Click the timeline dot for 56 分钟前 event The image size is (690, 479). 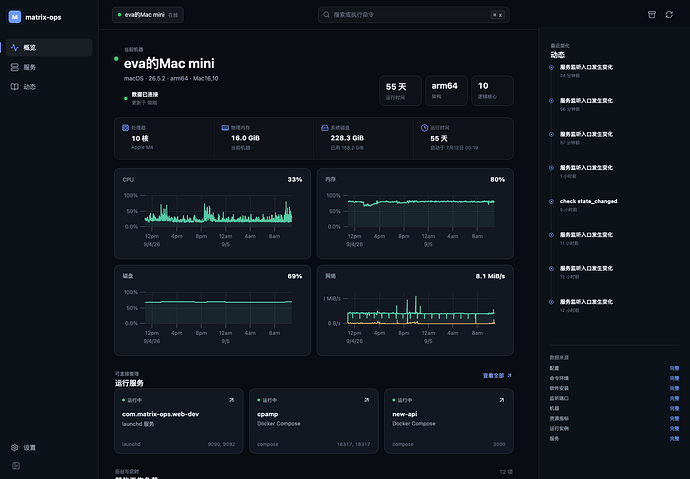(x=551, y=101)
